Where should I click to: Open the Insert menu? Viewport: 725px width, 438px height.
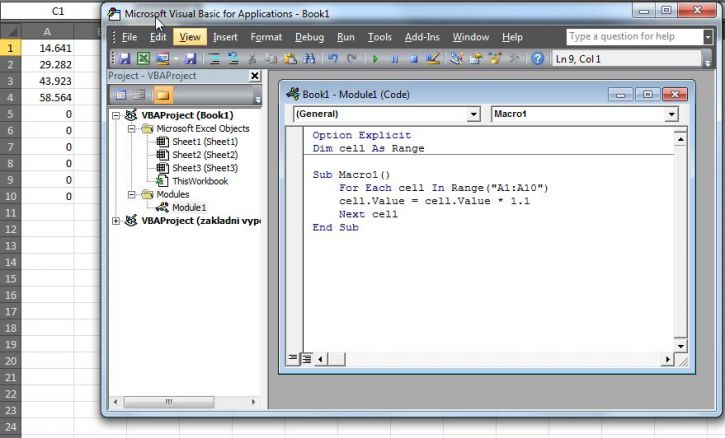(x=225, y=37)
